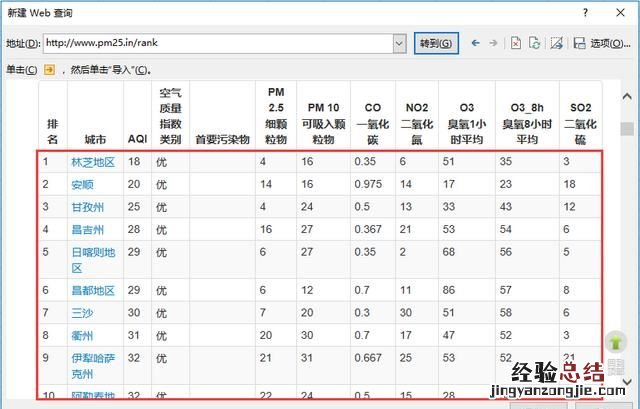Expand the address URL dropdown list

[399, 43]
